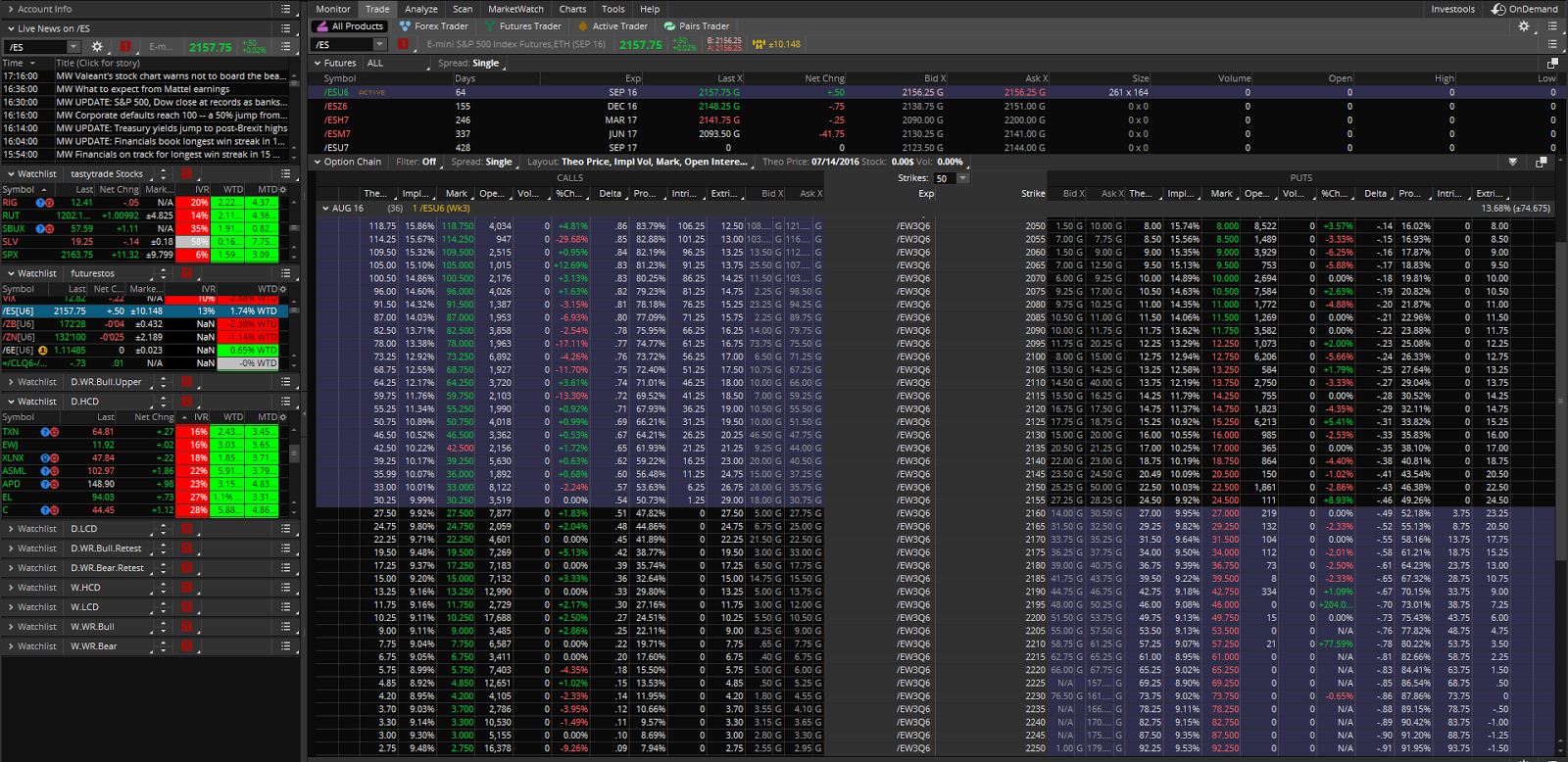
Task: Click the red phone icon next to SBUX
Action: pyautogui.click(x=50, y=228)
